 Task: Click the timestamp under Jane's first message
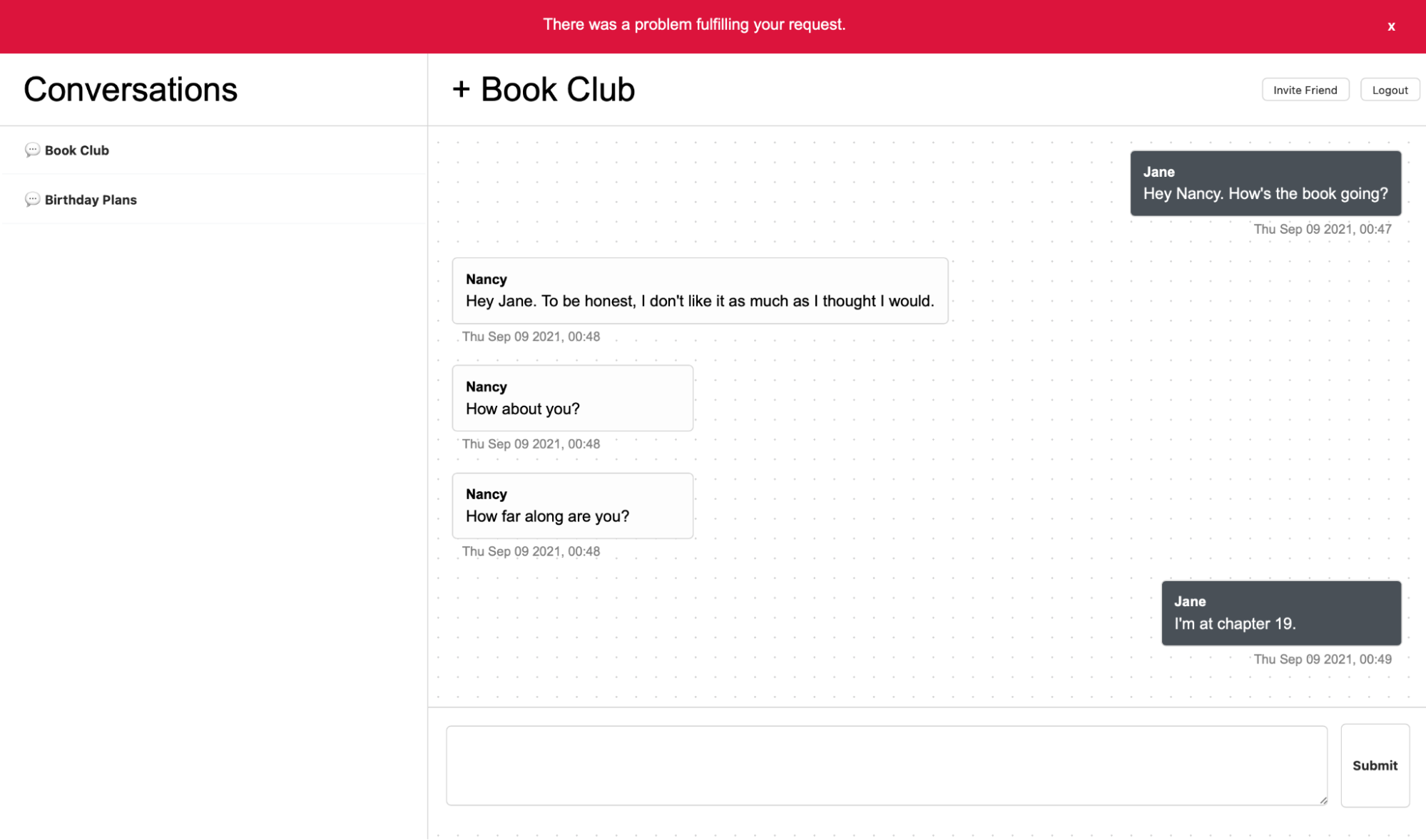(1322, 229)
